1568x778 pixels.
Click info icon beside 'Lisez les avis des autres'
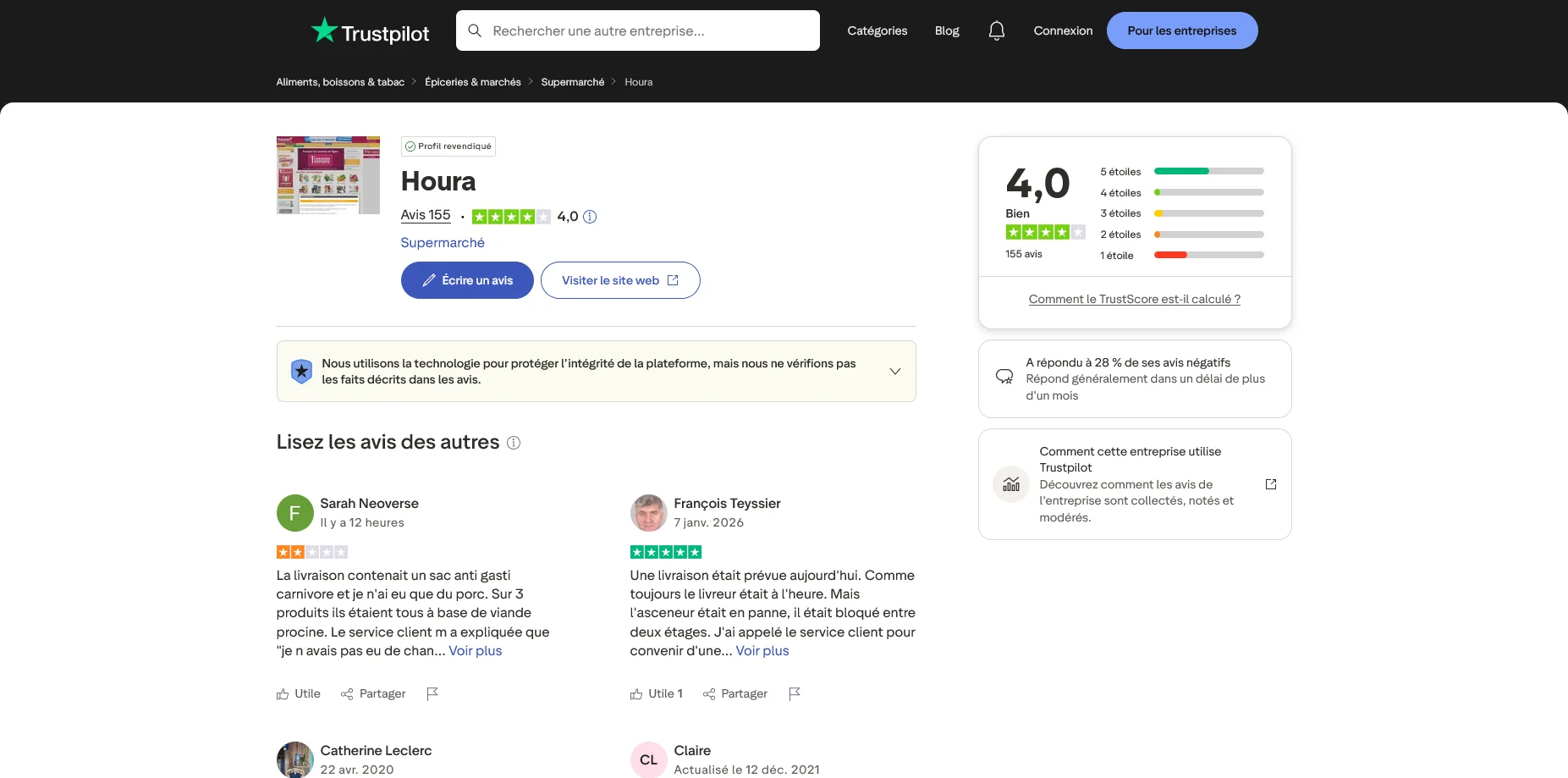tap(514, 443)
